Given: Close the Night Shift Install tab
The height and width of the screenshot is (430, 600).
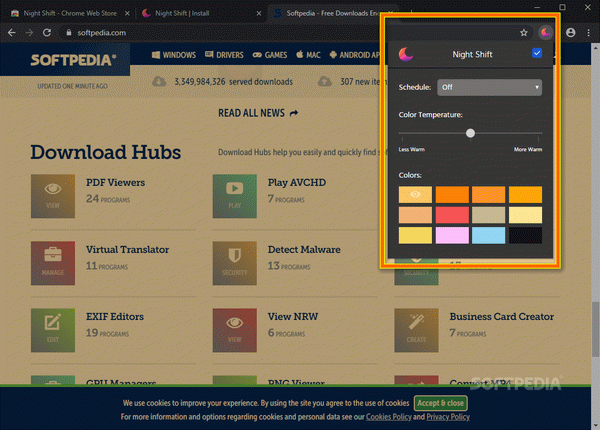Looking at the screenshot, I should click(x=259, y=13).
